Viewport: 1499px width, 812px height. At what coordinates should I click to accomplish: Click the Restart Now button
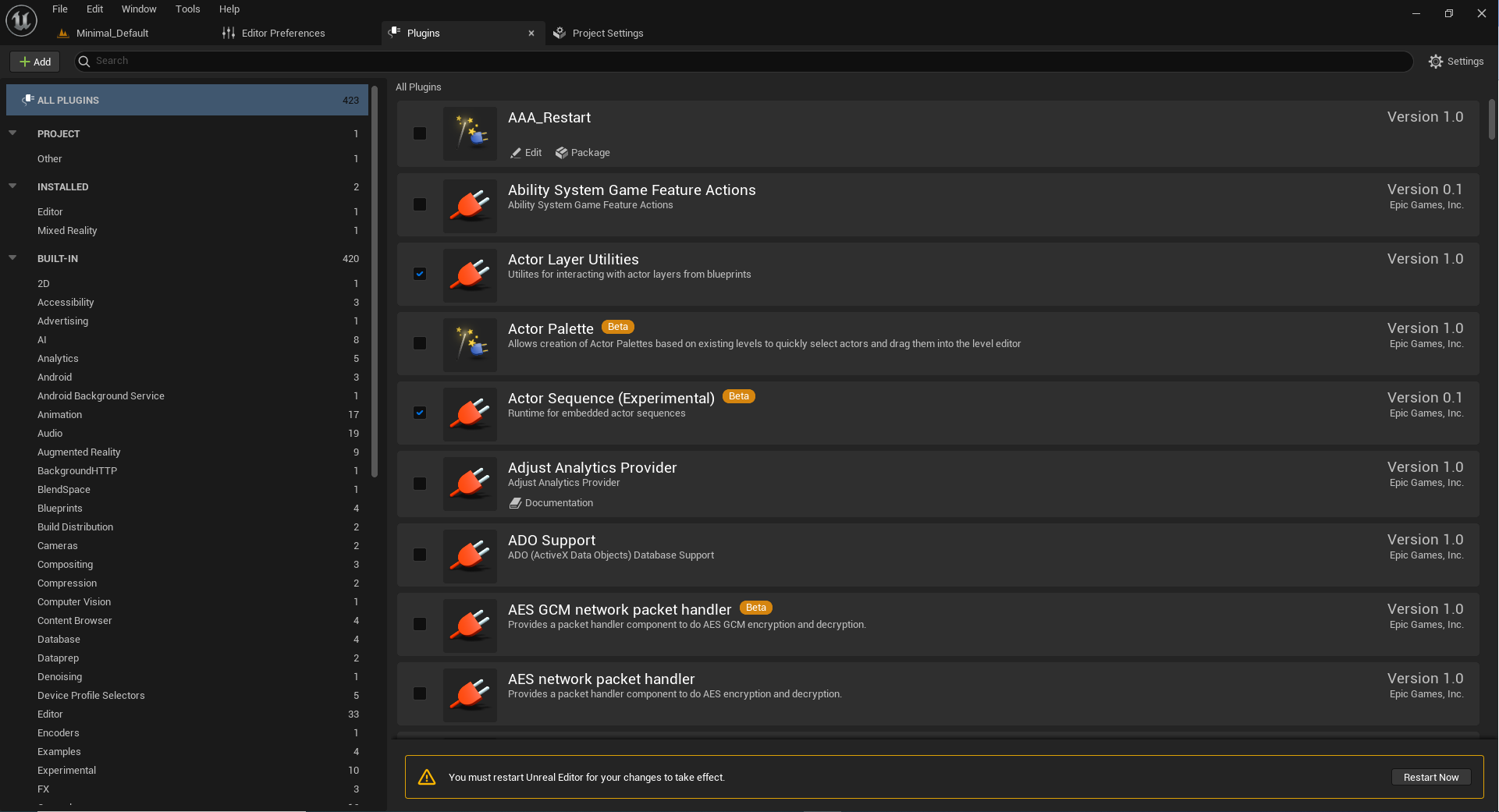(1431, 777)
